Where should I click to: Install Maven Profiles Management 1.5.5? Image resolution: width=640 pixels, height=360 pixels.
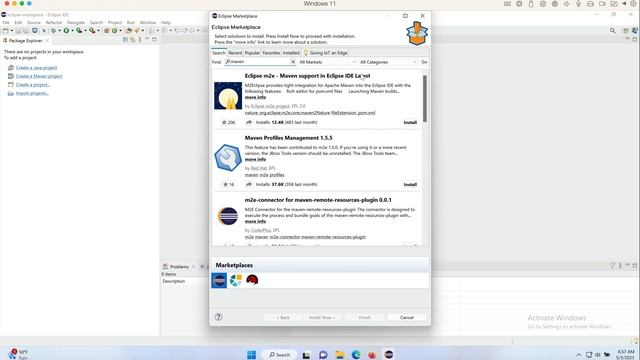point(410,184)
